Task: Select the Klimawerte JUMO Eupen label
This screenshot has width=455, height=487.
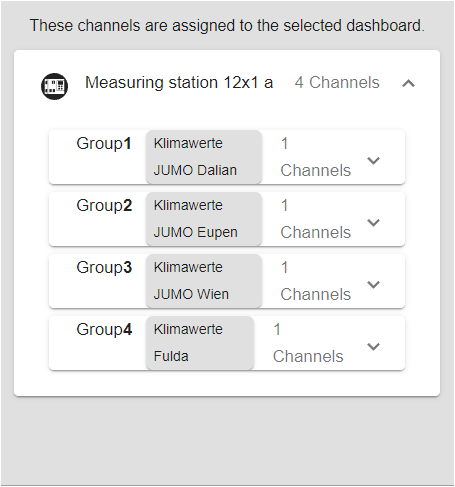Action: point(204,219)
